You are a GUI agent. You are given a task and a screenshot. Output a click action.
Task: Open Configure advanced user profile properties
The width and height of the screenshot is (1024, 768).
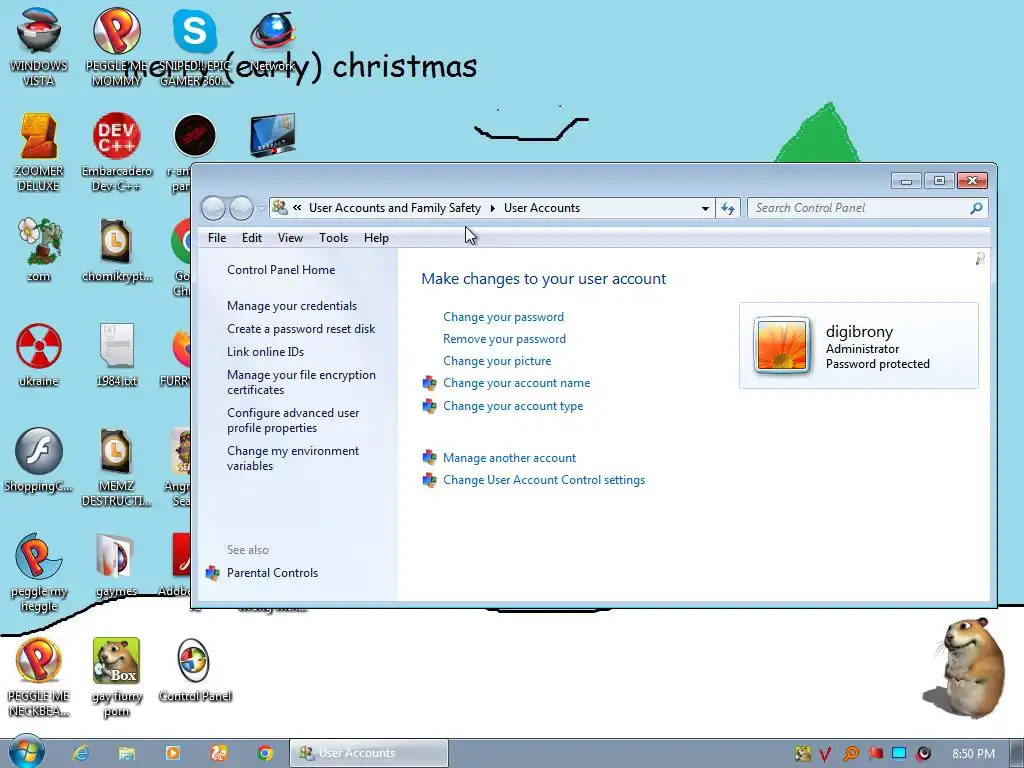[x=293, y=420]
